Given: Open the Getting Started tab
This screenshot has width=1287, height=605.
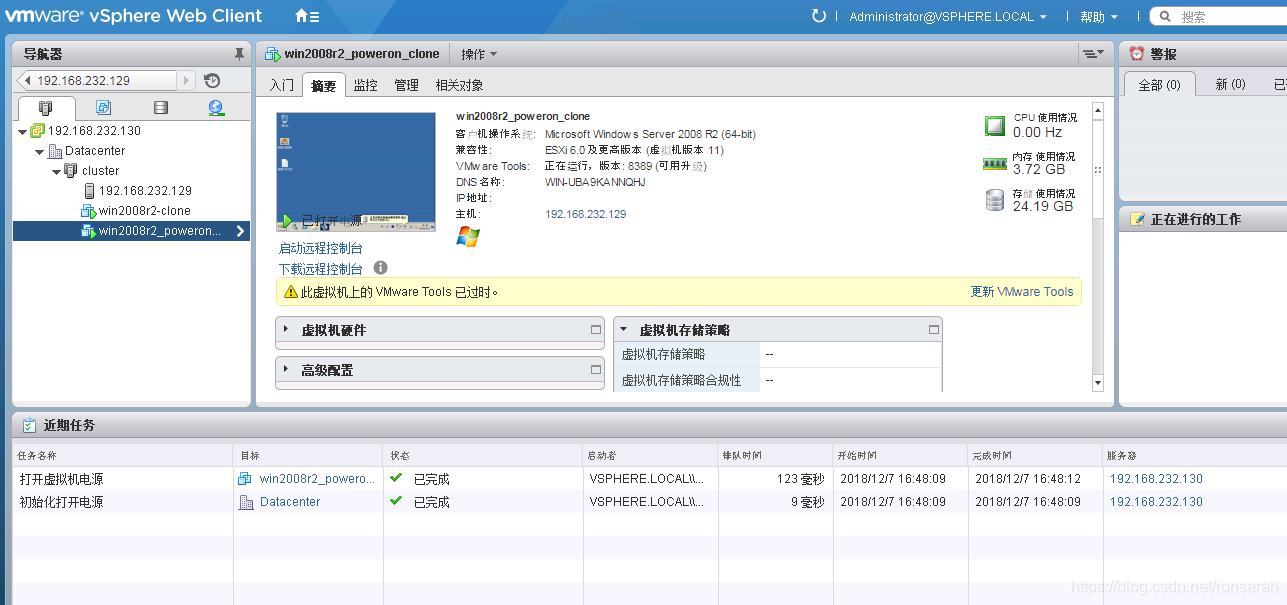Looking at the screenshot, I should coord(282,86).
